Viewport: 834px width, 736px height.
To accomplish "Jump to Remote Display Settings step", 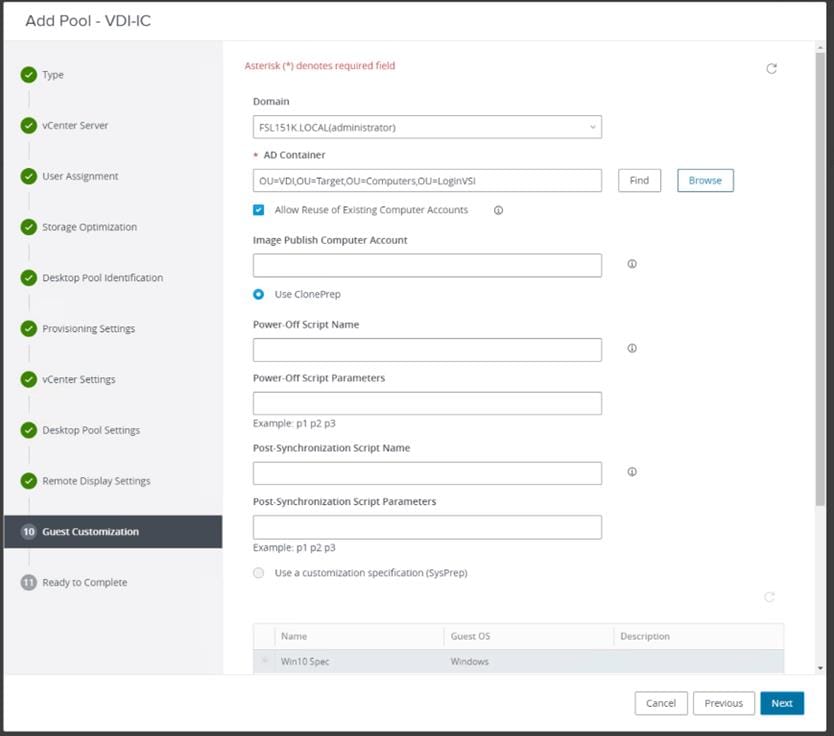I will [x=96, y=481].
